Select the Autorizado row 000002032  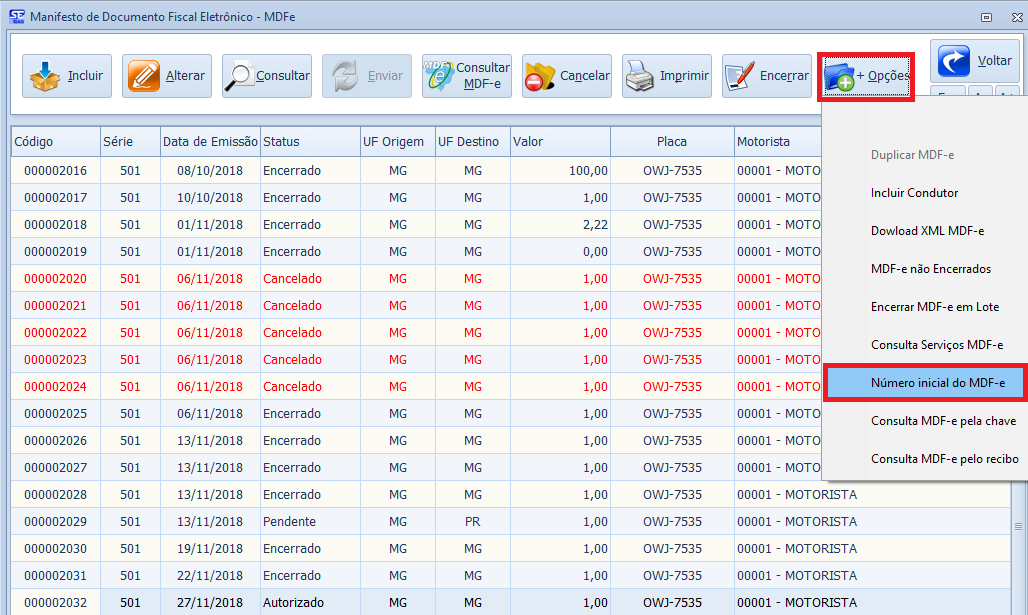click(x=293, y=602)
